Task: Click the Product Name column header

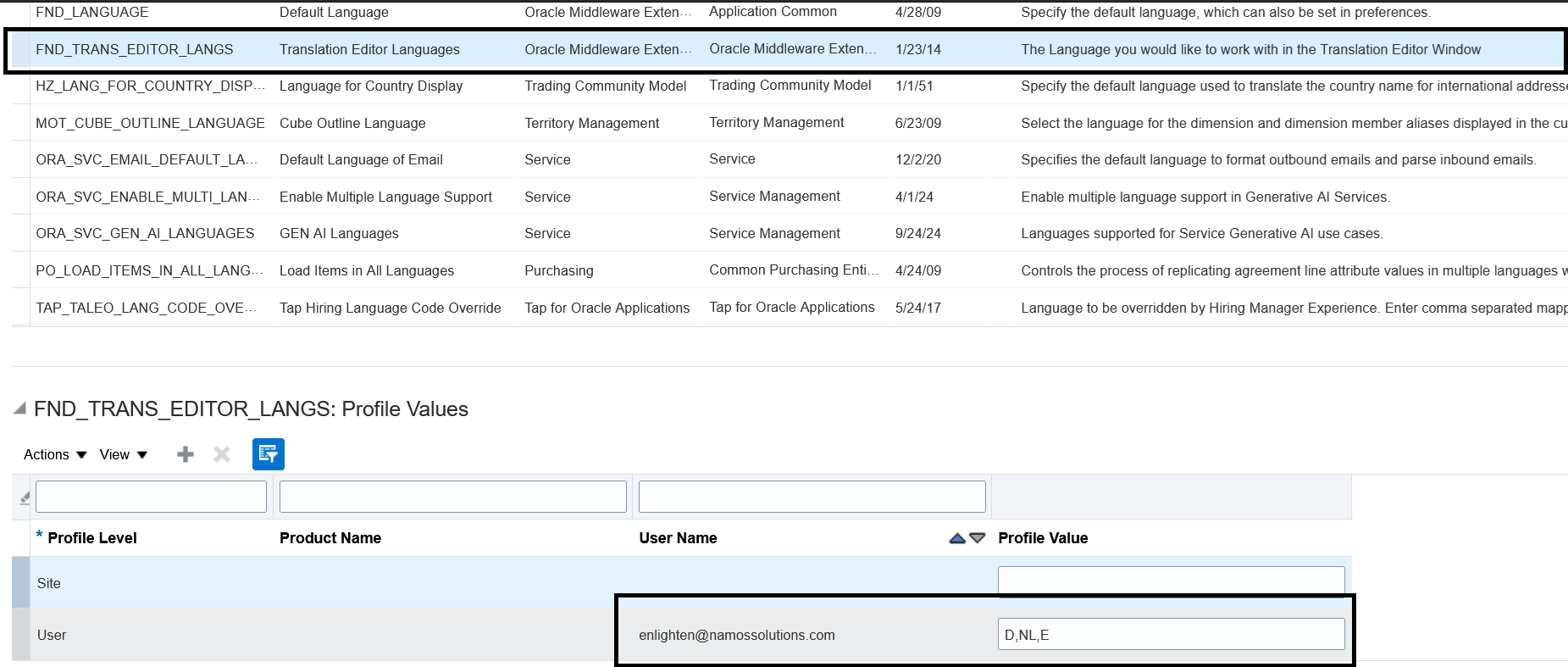Action: [330, 538]
